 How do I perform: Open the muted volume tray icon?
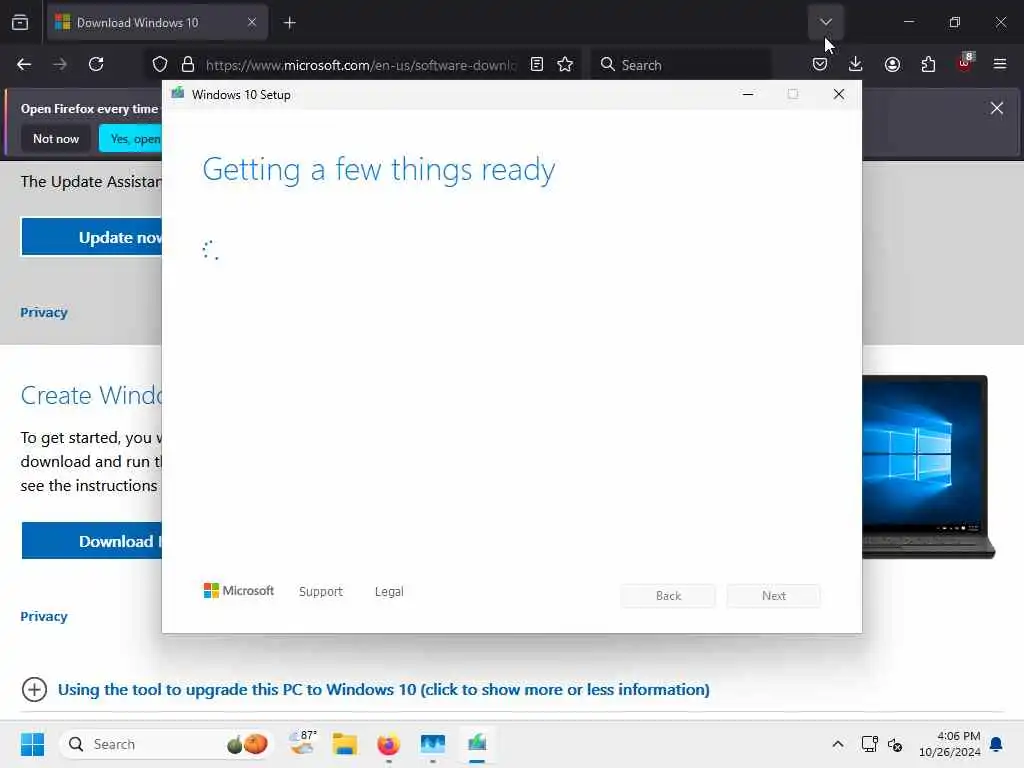tap(895, 744)
